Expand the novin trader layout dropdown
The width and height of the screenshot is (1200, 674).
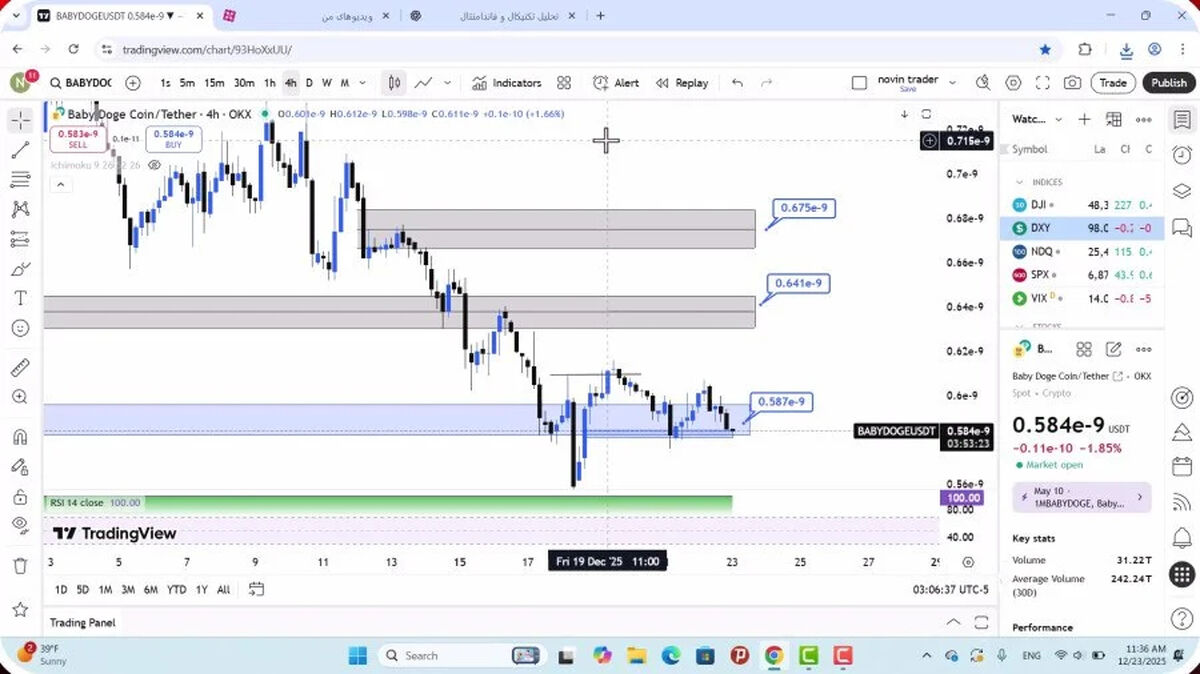tap(952, 83)
